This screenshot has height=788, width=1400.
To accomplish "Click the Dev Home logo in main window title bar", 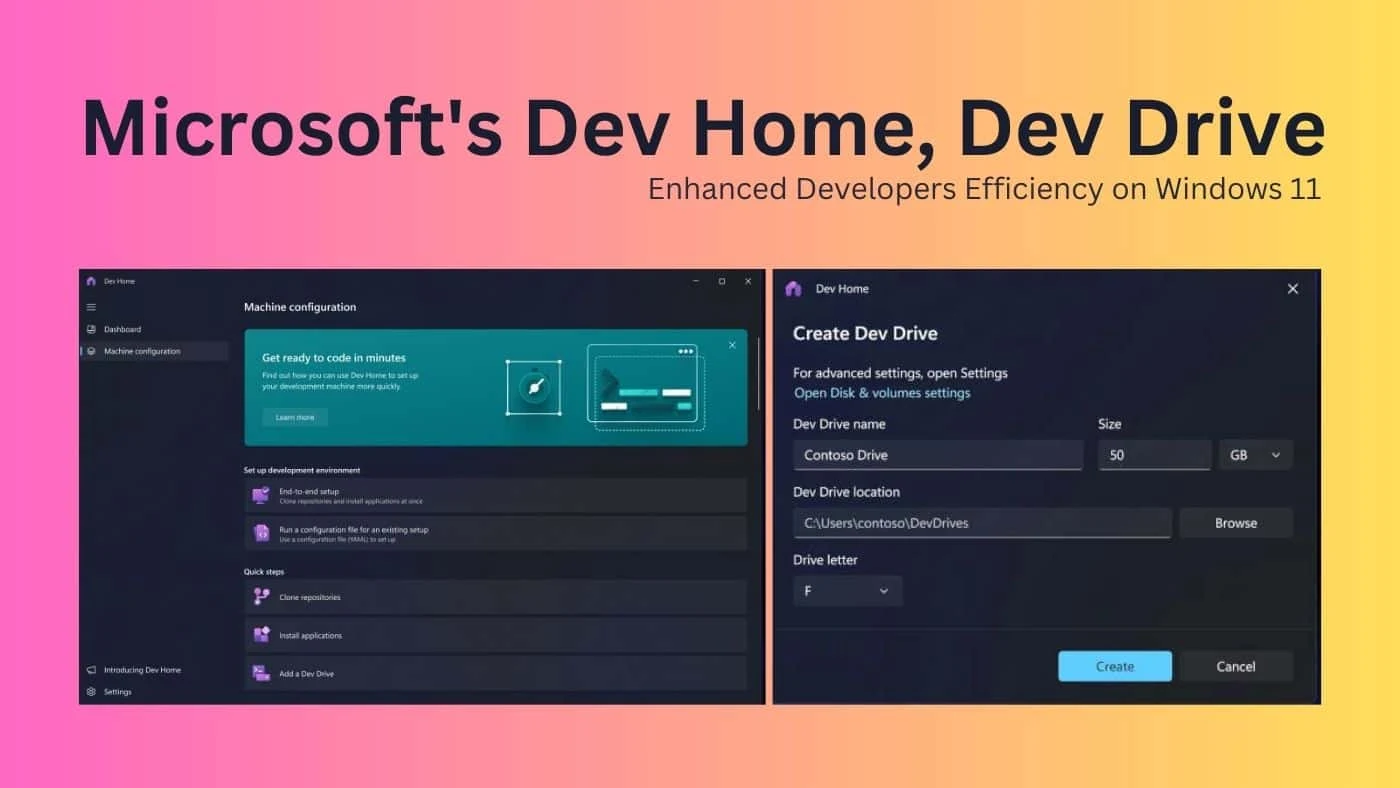I will click(91, 281).
